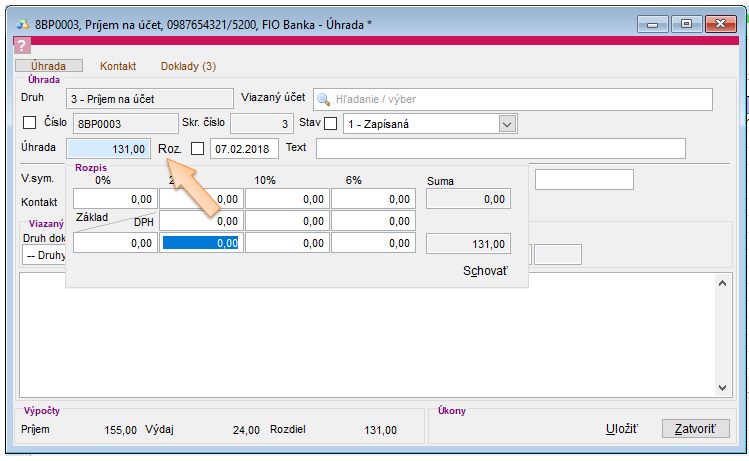This screenshot has height=461, width=749.
Task: Minimize the Úhrada window
Action: pyautogui.click(x=655, y=22)
